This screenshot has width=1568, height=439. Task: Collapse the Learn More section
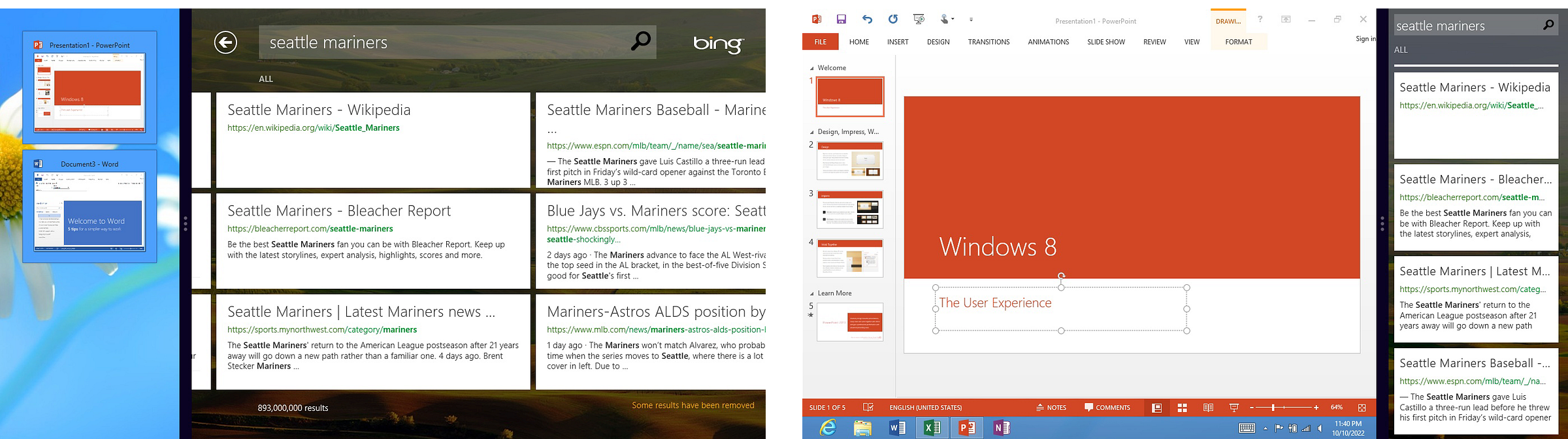pyautogui.click(x=812, y=294)
